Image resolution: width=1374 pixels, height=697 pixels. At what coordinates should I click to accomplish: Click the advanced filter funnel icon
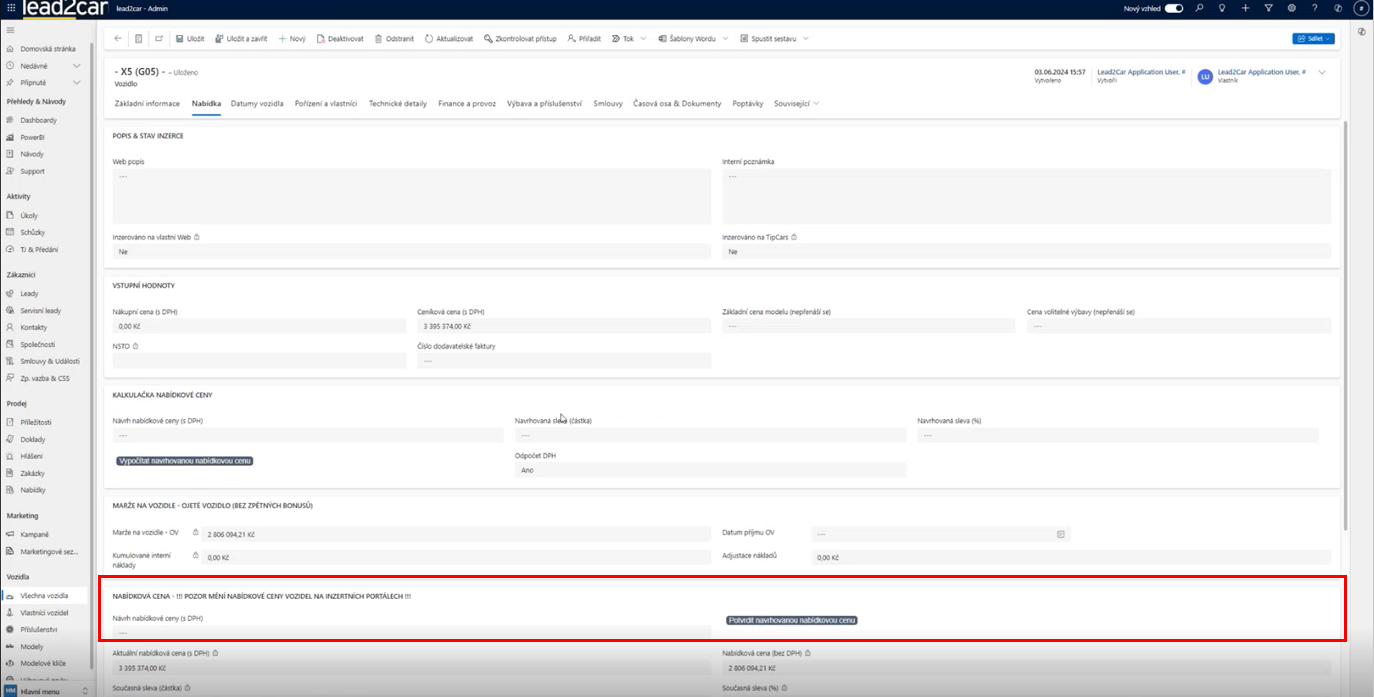click(x=1268, y=8)
